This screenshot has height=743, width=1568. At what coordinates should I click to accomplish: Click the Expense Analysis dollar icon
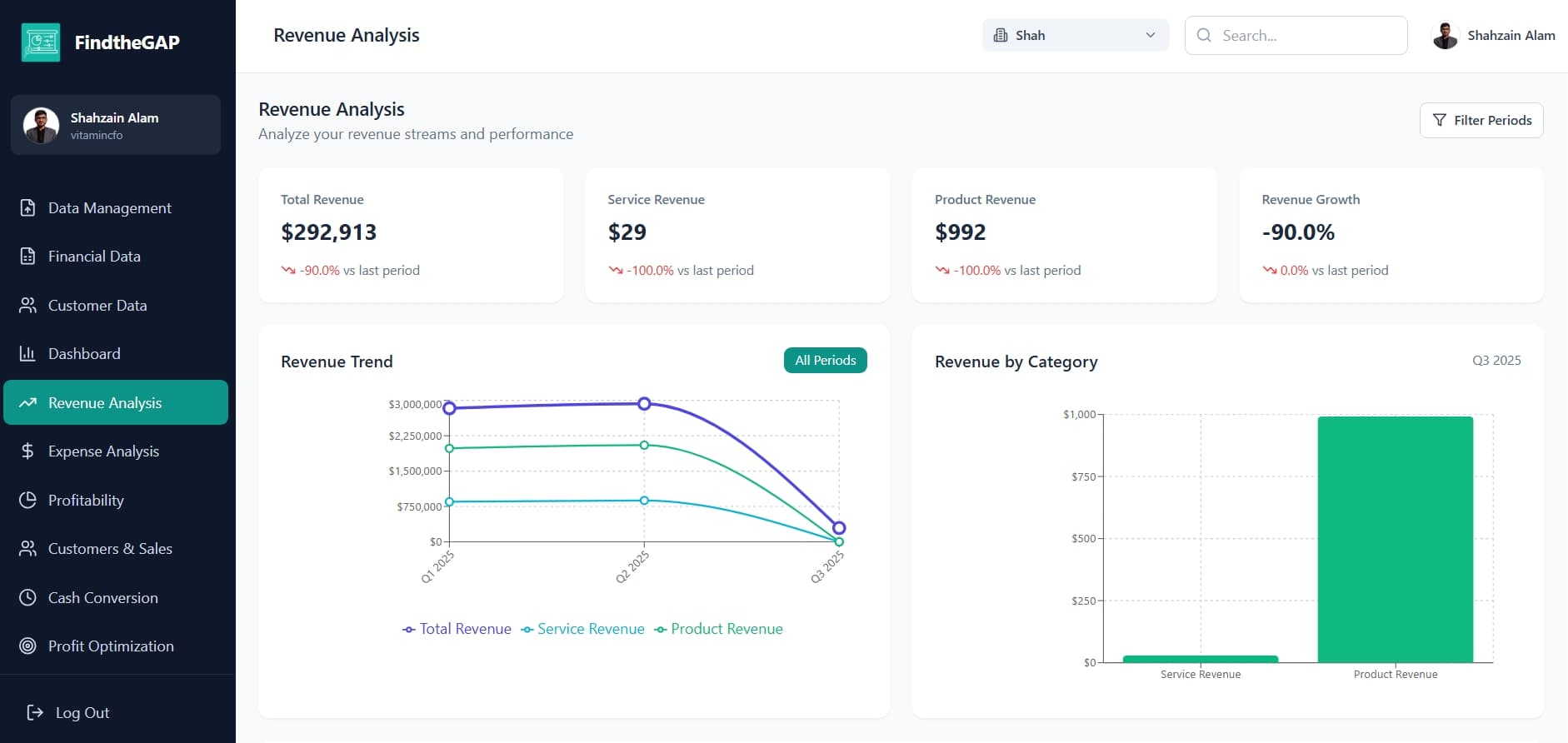point(27,451)
